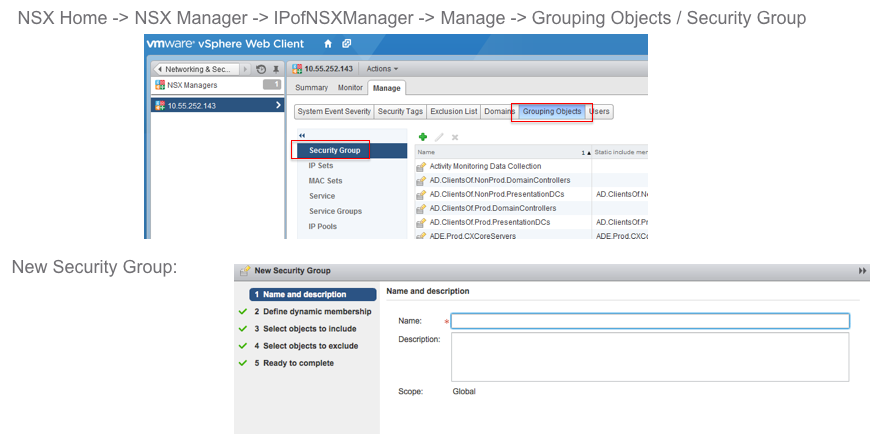Select NSX Managers navigator entry
The image size is (870, 434).
[218, 85]
